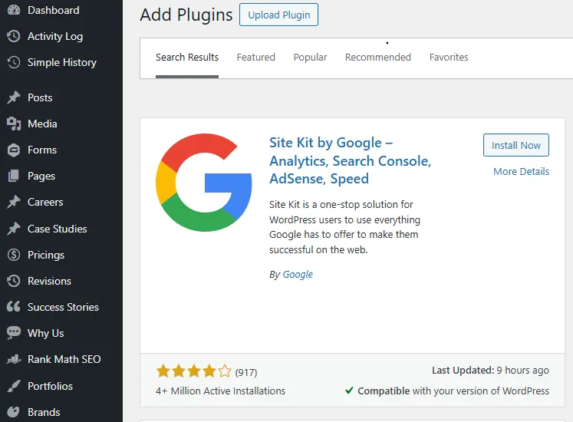Click the Case Studies pin icon

(x=14, y=229)
